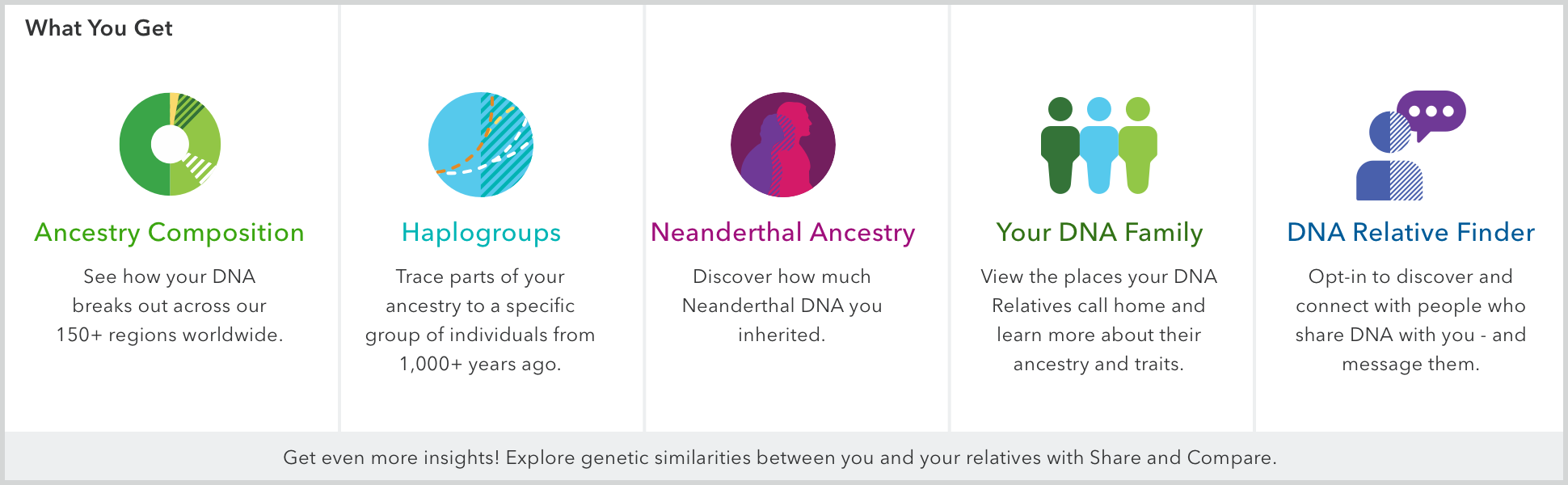Click the "What You Get" section heading
1568x485 pixels.
pos(99,28)
